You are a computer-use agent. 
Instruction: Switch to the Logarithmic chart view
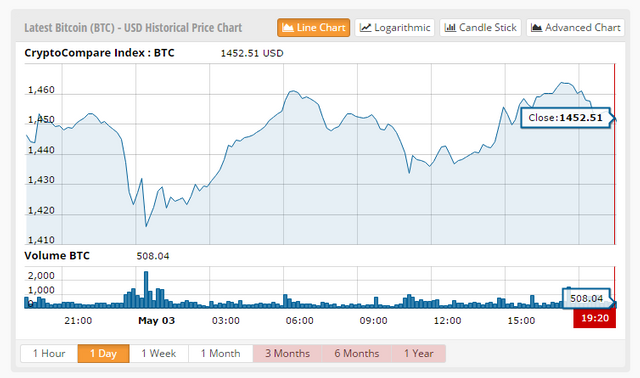[395, 27]
